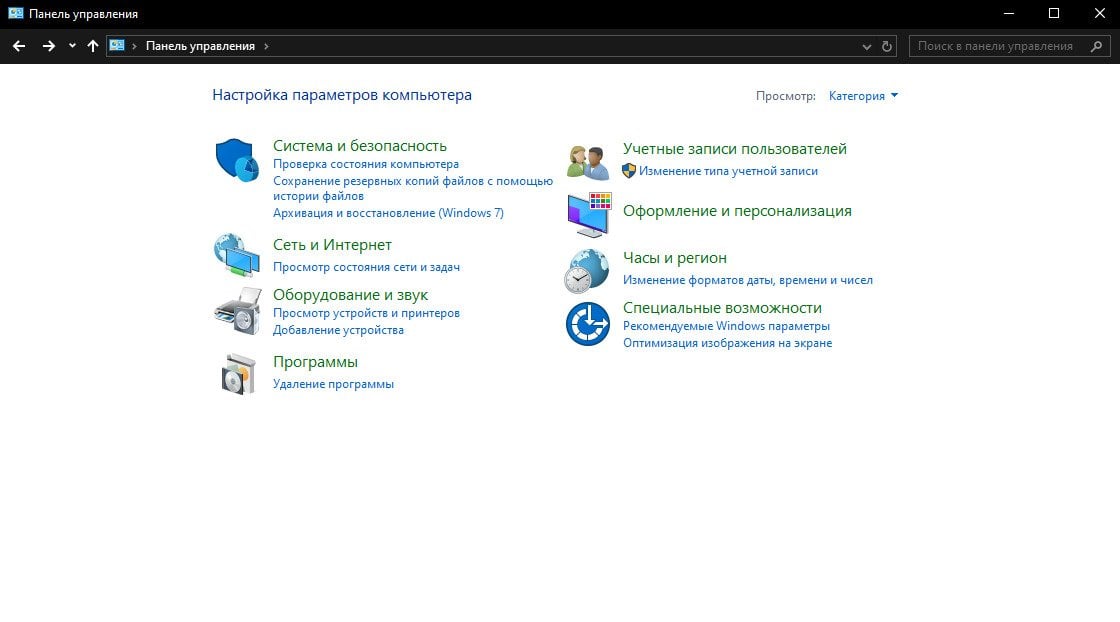Open the System and Security shield icon

[237, 160]
